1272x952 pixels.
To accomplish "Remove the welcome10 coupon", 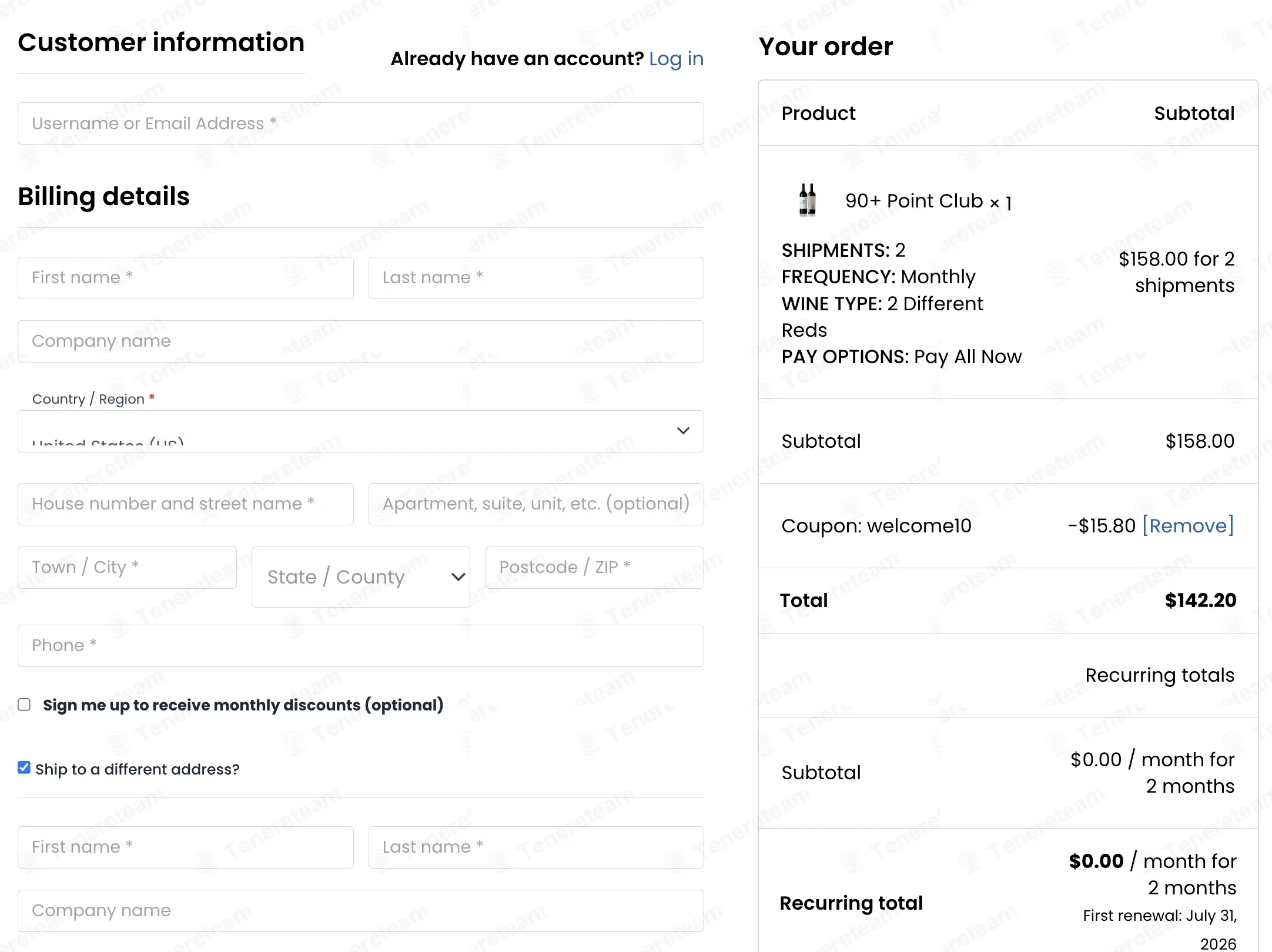I will 1187,525.
